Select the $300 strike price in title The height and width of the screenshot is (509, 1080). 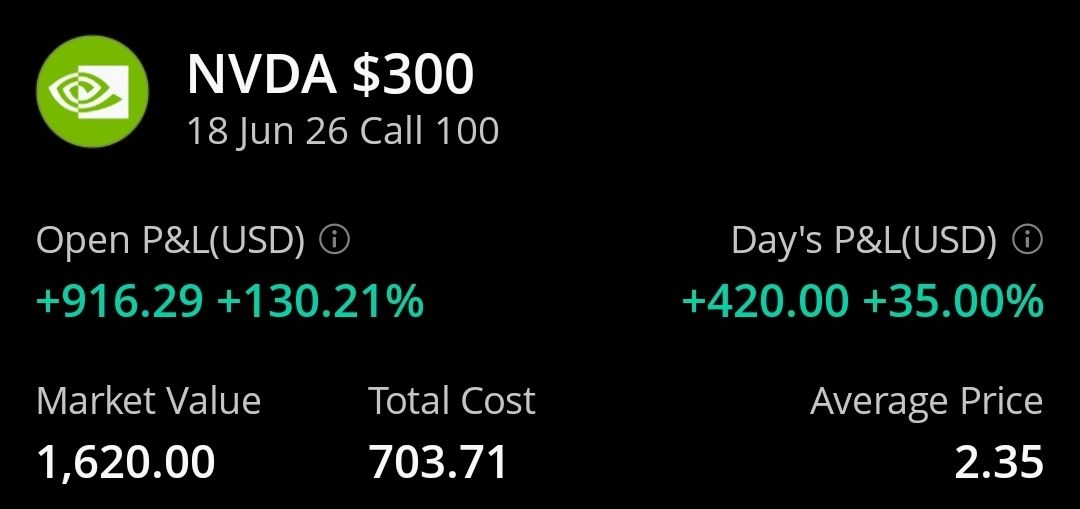point(411,75)
